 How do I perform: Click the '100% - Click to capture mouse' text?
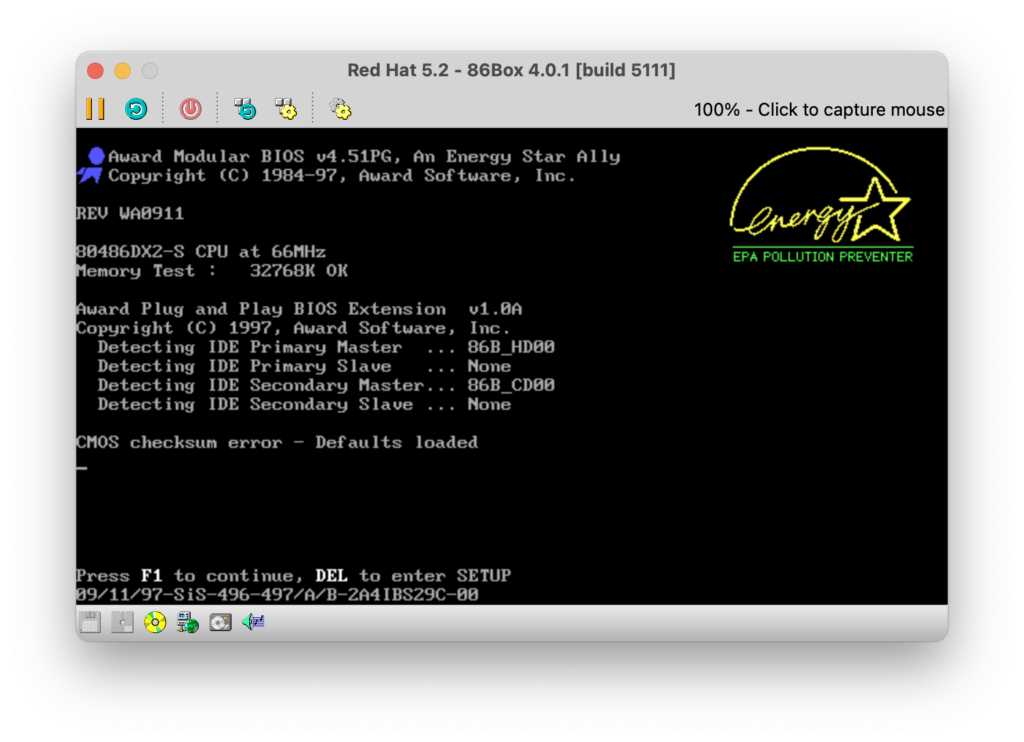(819, 110)
